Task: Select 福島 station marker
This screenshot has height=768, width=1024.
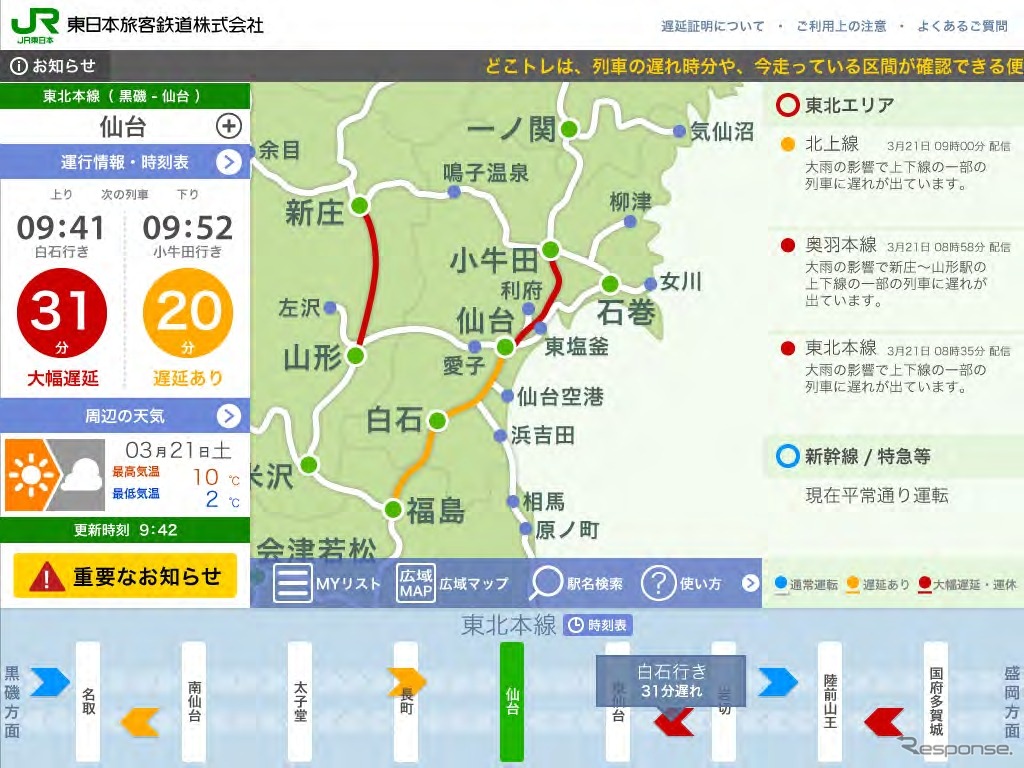Action: [x=393, y=509]
